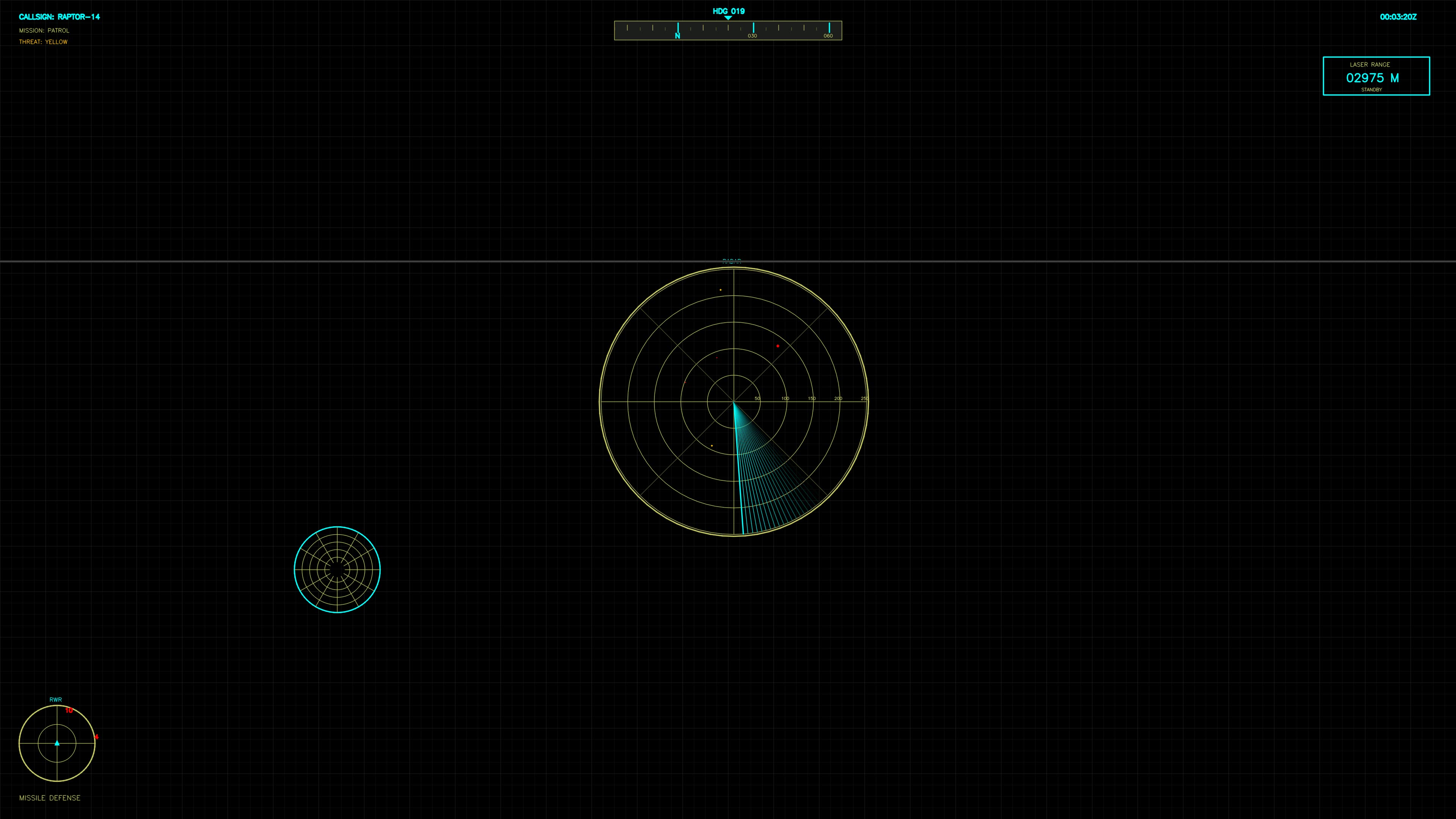Select the cyan ownship triangle in RWR center
Screen dimensions: 1456x819
pos(57,743)
